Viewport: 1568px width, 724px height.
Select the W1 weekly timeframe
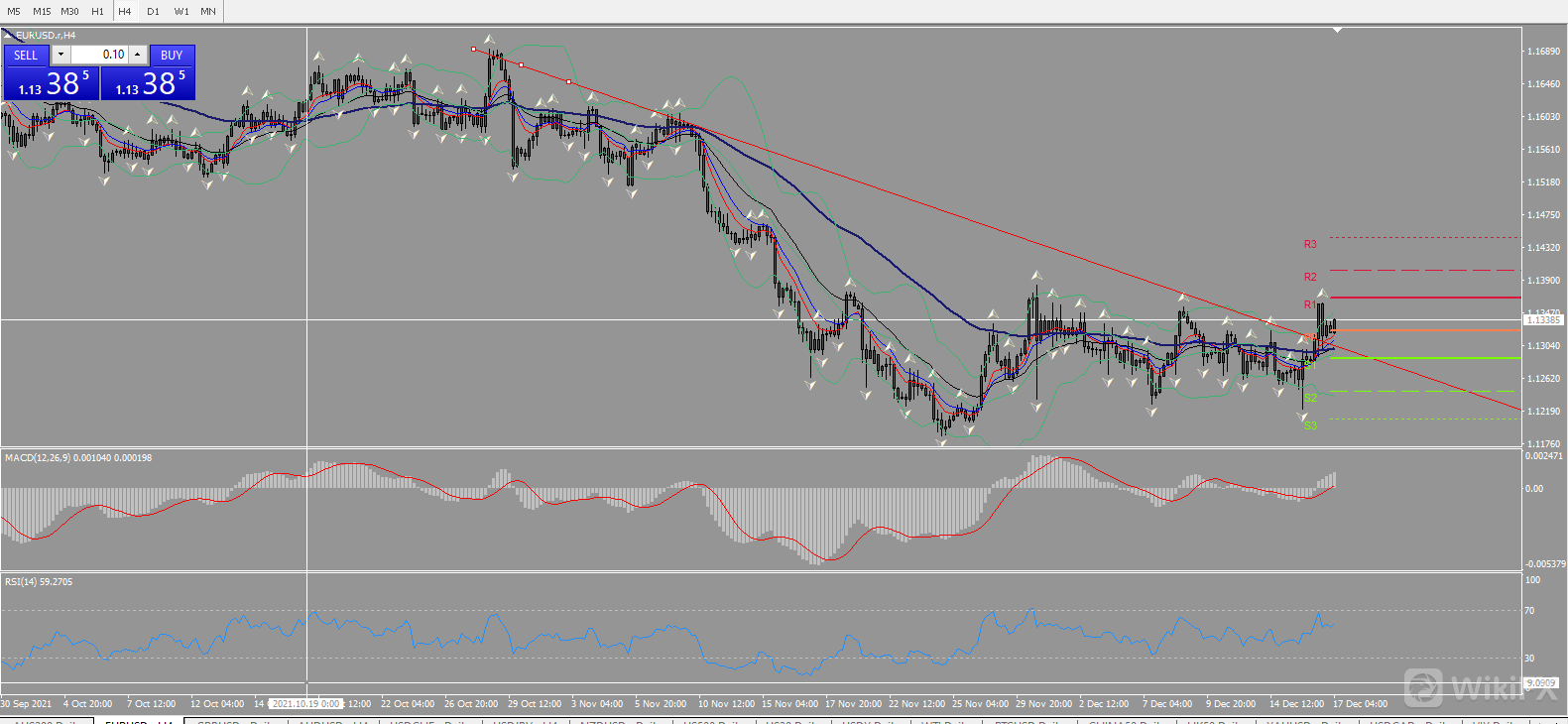(181, 11)
